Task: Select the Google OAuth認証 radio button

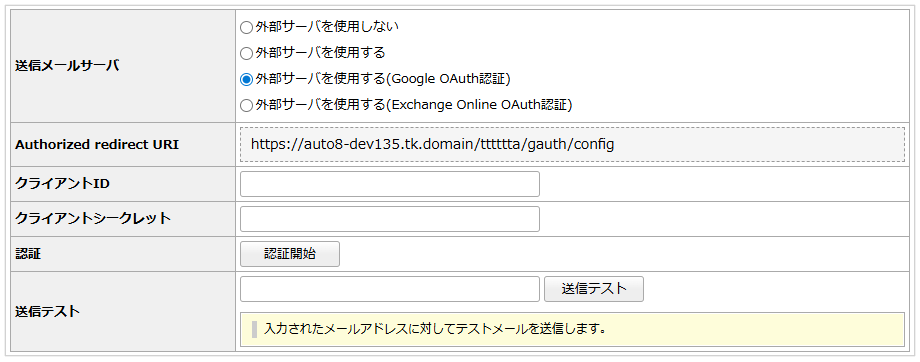Action: tap(246, 79)
